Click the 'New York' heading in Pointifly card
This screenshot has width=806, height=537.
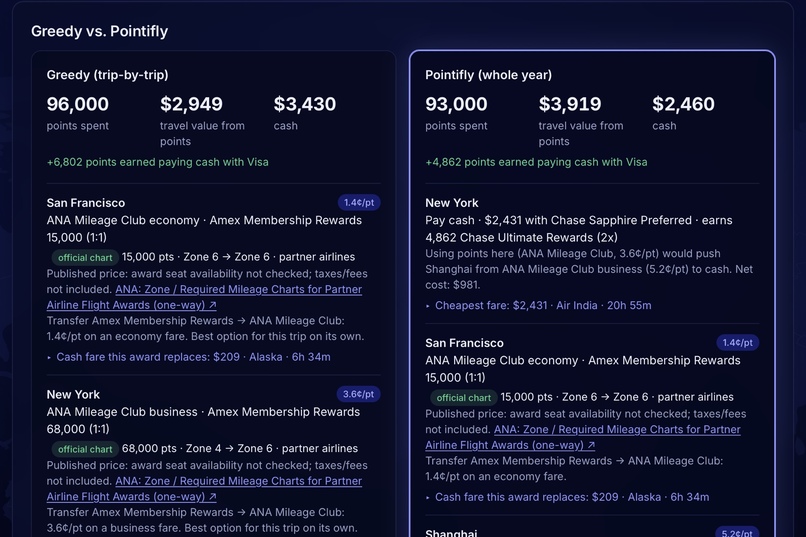coord(452,203)
